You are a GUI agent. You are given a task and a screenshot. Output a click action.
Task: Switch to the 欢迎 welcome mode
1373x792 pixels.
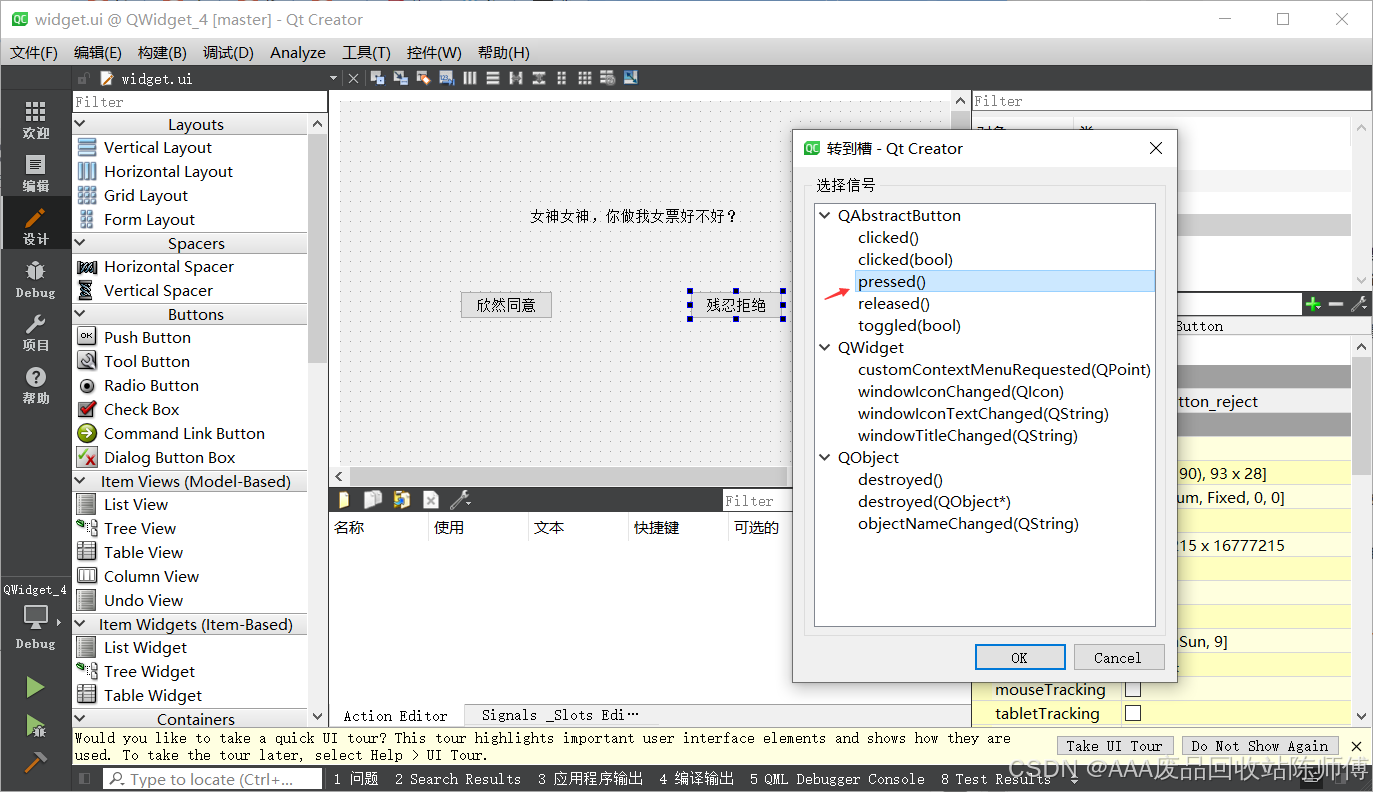pyautogui.click(x=35, y=119)
